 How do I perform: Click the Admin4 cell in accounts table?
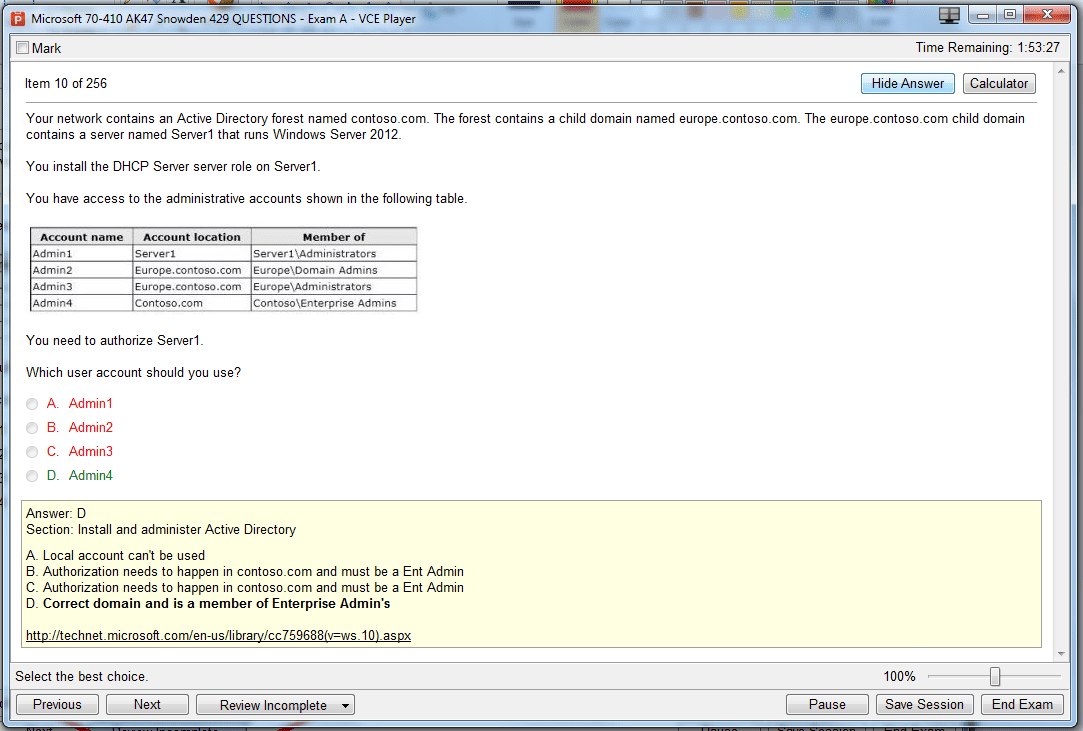82,303
